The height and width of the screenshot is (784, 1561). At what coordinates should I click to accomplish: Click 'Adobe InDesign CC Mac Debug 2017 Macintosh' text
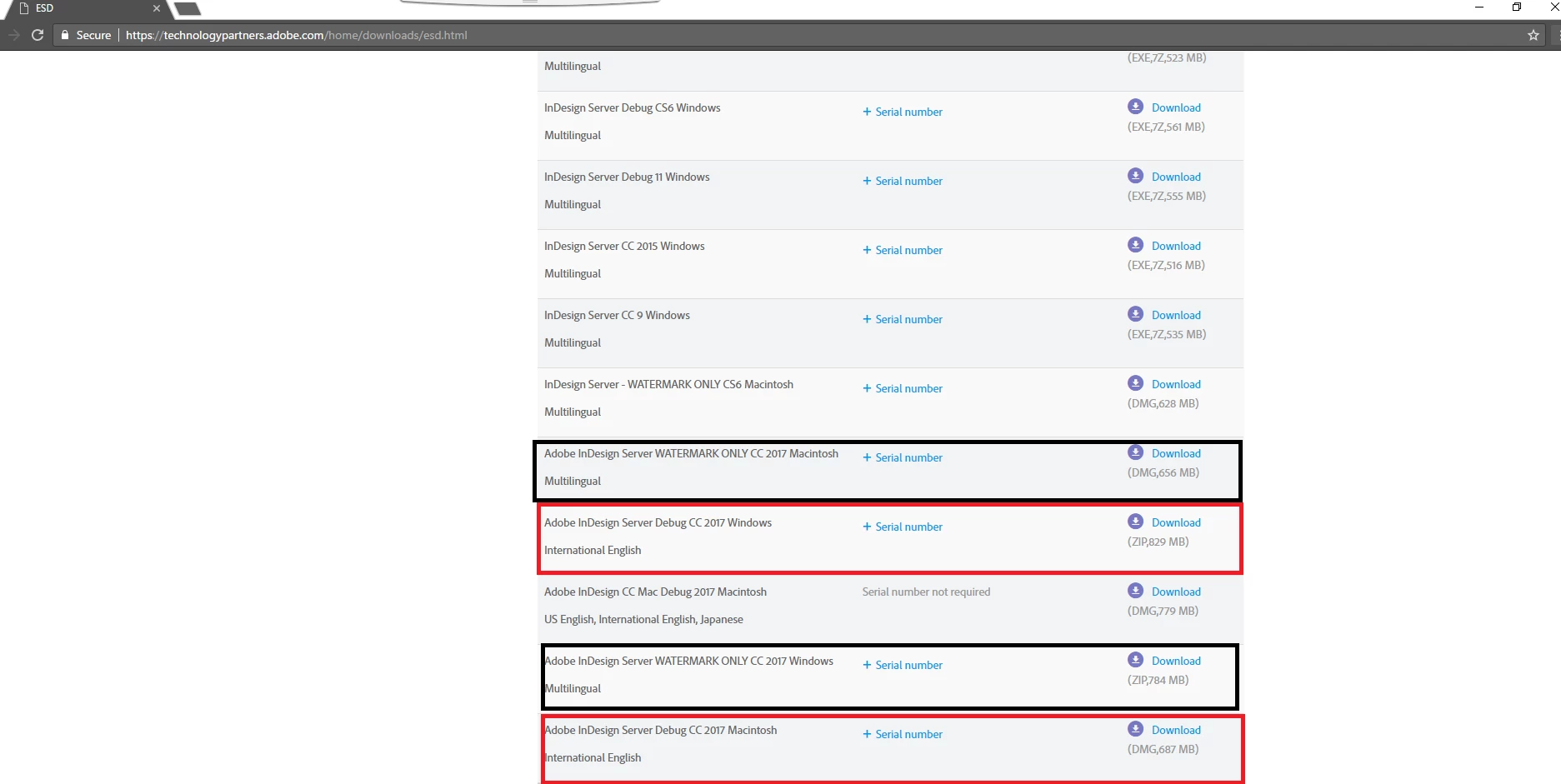(655, 592)
